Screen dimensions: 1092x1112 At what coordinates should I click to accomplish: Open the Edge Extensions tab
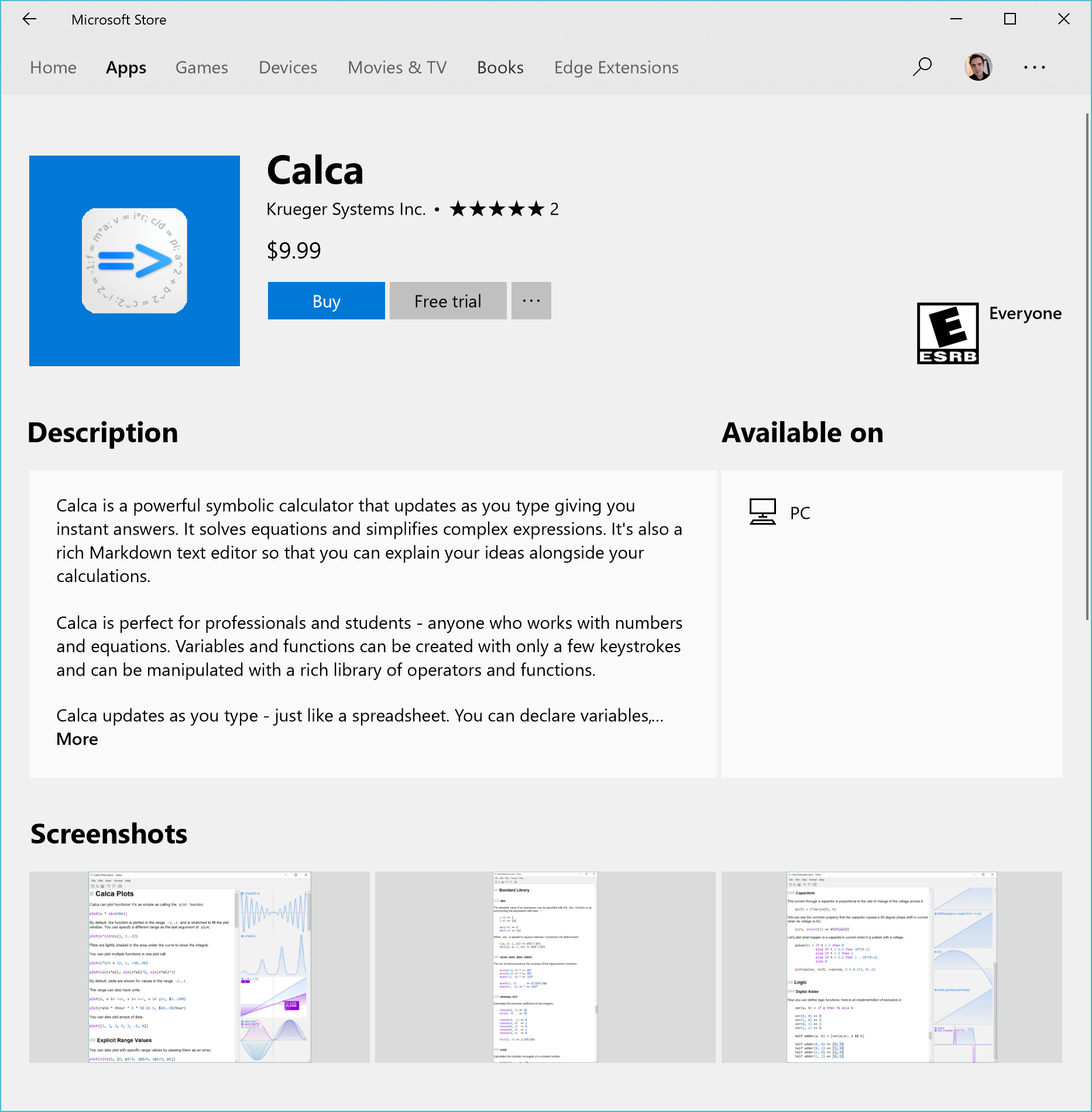click(616, 67)
